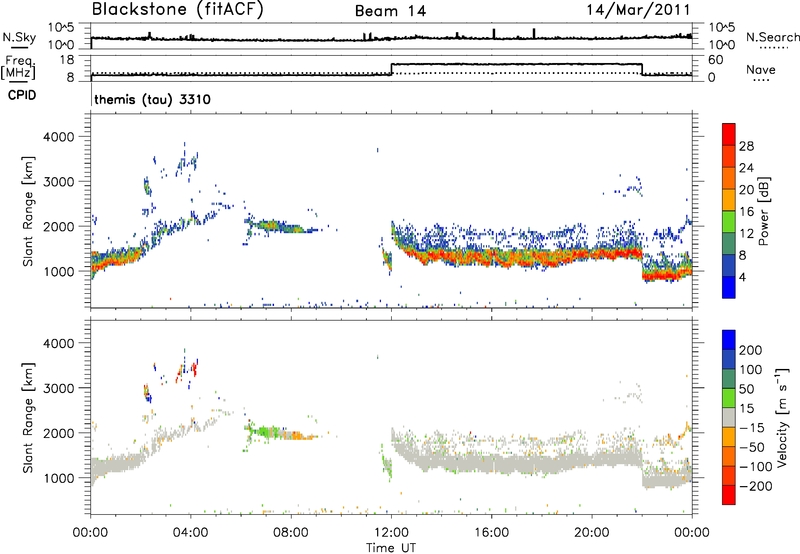
Task: Click the 'CPID' label
Action: click(x=22, y=95)
